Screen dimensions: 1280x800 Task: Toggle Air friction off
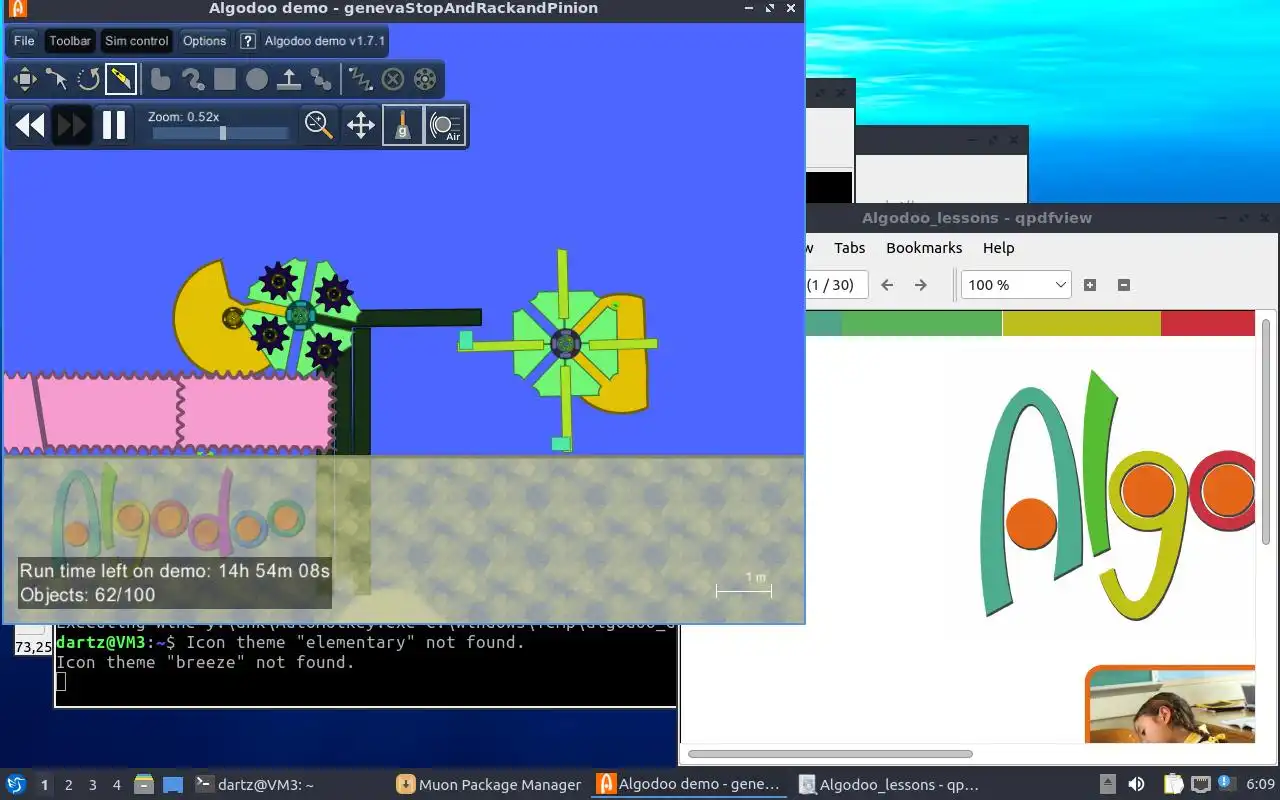point(445,125)
